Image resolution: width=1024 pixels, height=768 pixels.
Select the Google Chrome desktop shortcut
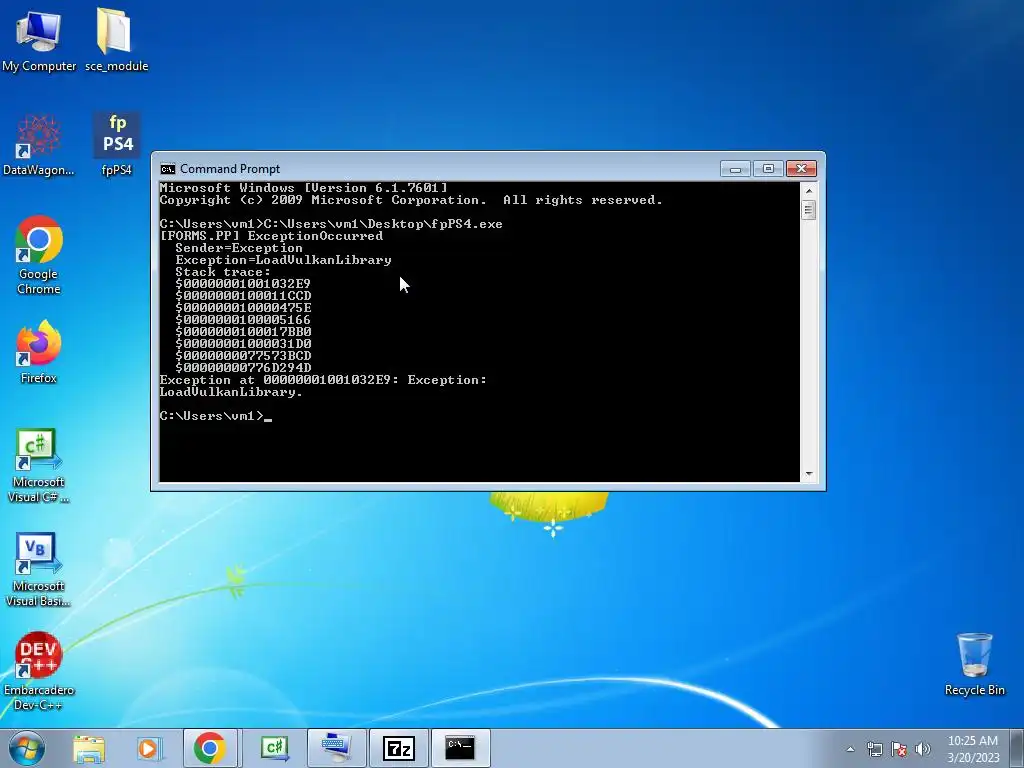click(39, 255)
